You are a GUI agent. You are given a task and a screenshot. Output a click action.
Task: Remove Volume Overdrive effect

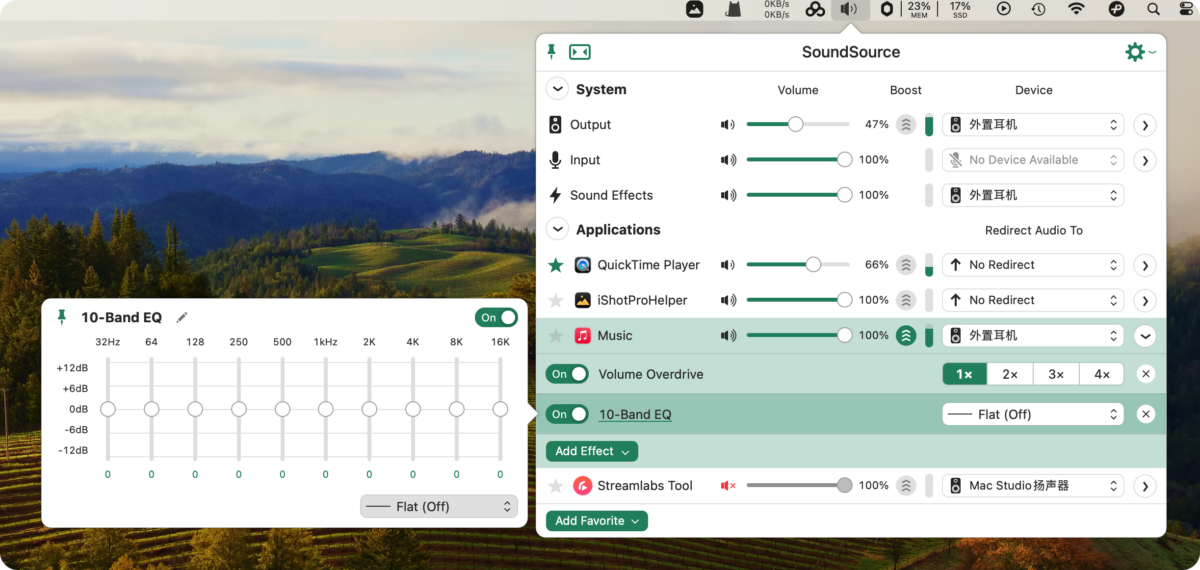[x=1146, y=374]
